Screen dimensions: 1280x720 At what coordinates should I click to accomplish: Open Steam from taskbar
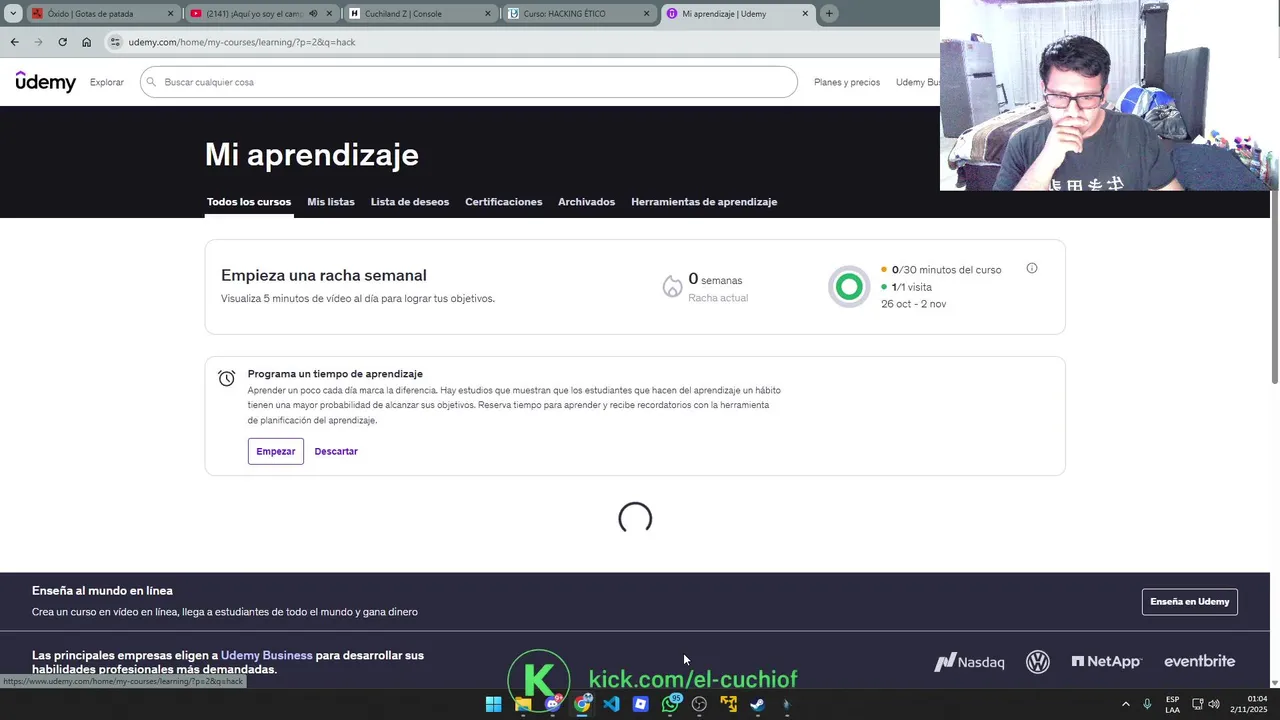click(758, 704)
